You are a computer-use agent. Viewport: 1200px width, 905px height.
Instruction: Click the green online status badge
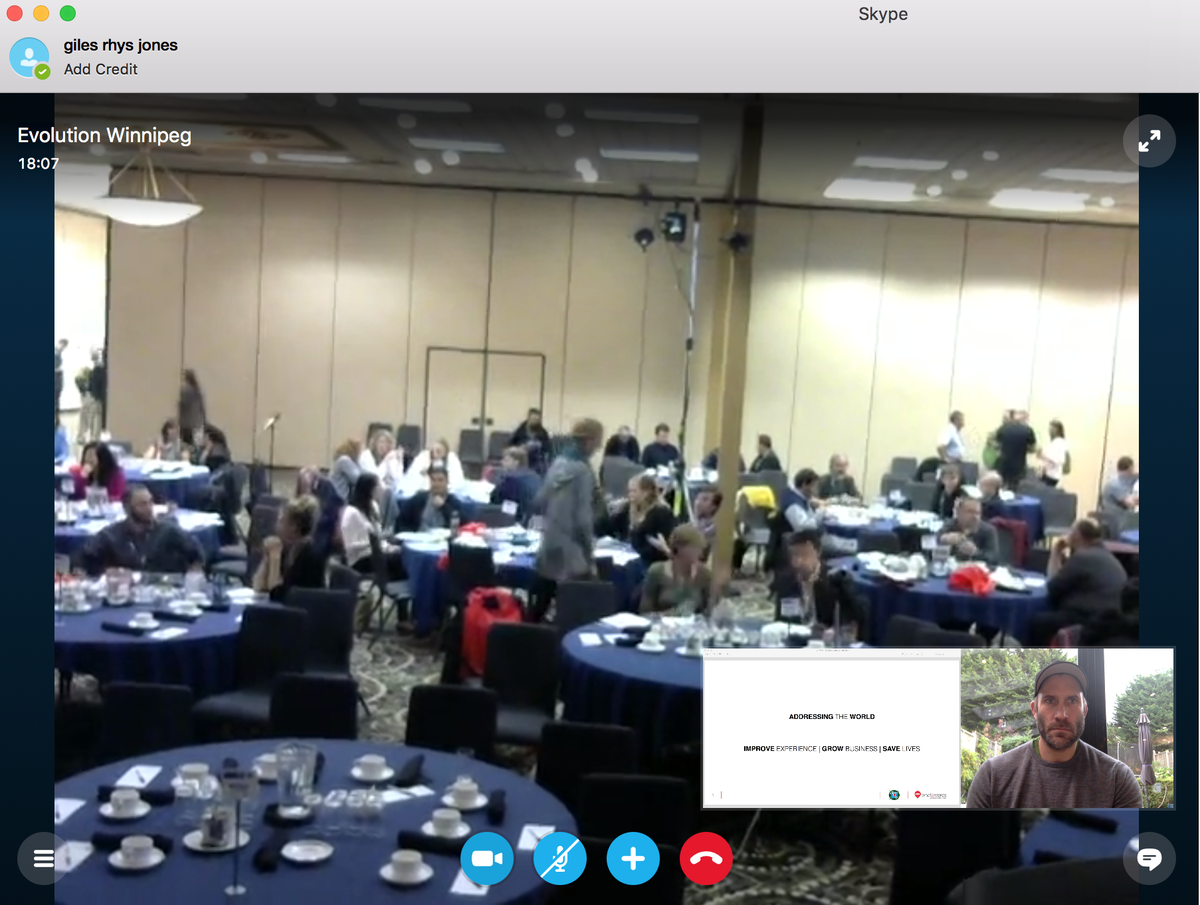[42, 72]
